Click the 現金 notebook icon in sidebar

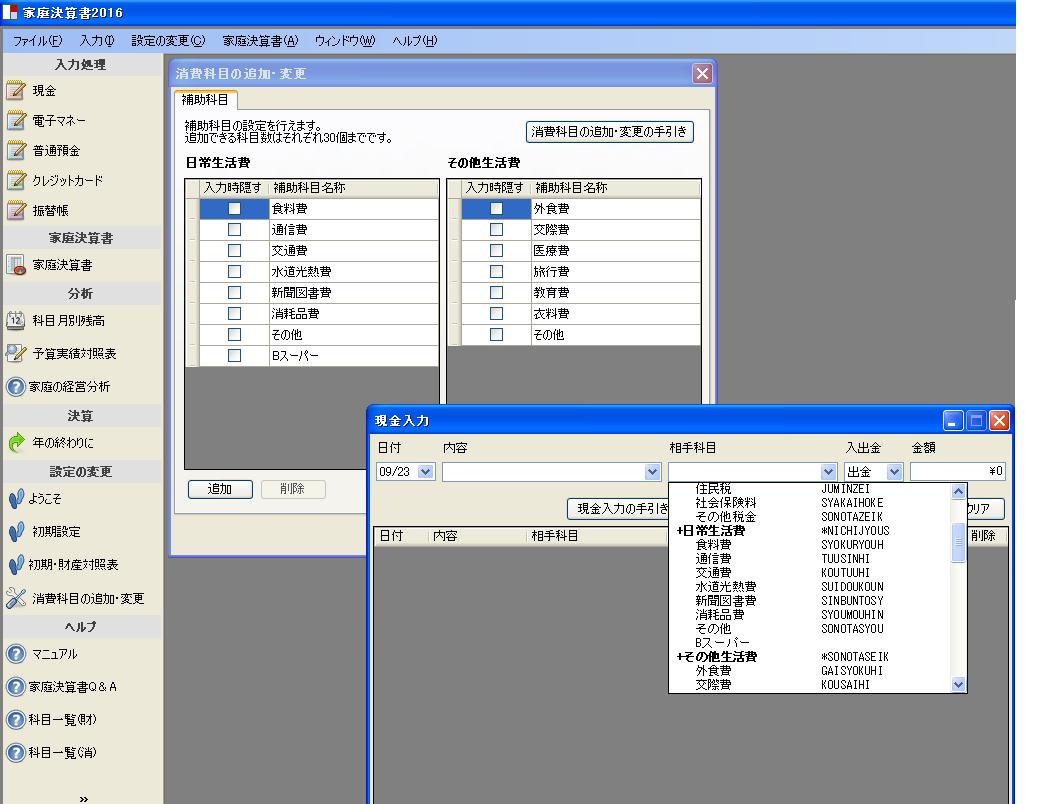[16, 91]
